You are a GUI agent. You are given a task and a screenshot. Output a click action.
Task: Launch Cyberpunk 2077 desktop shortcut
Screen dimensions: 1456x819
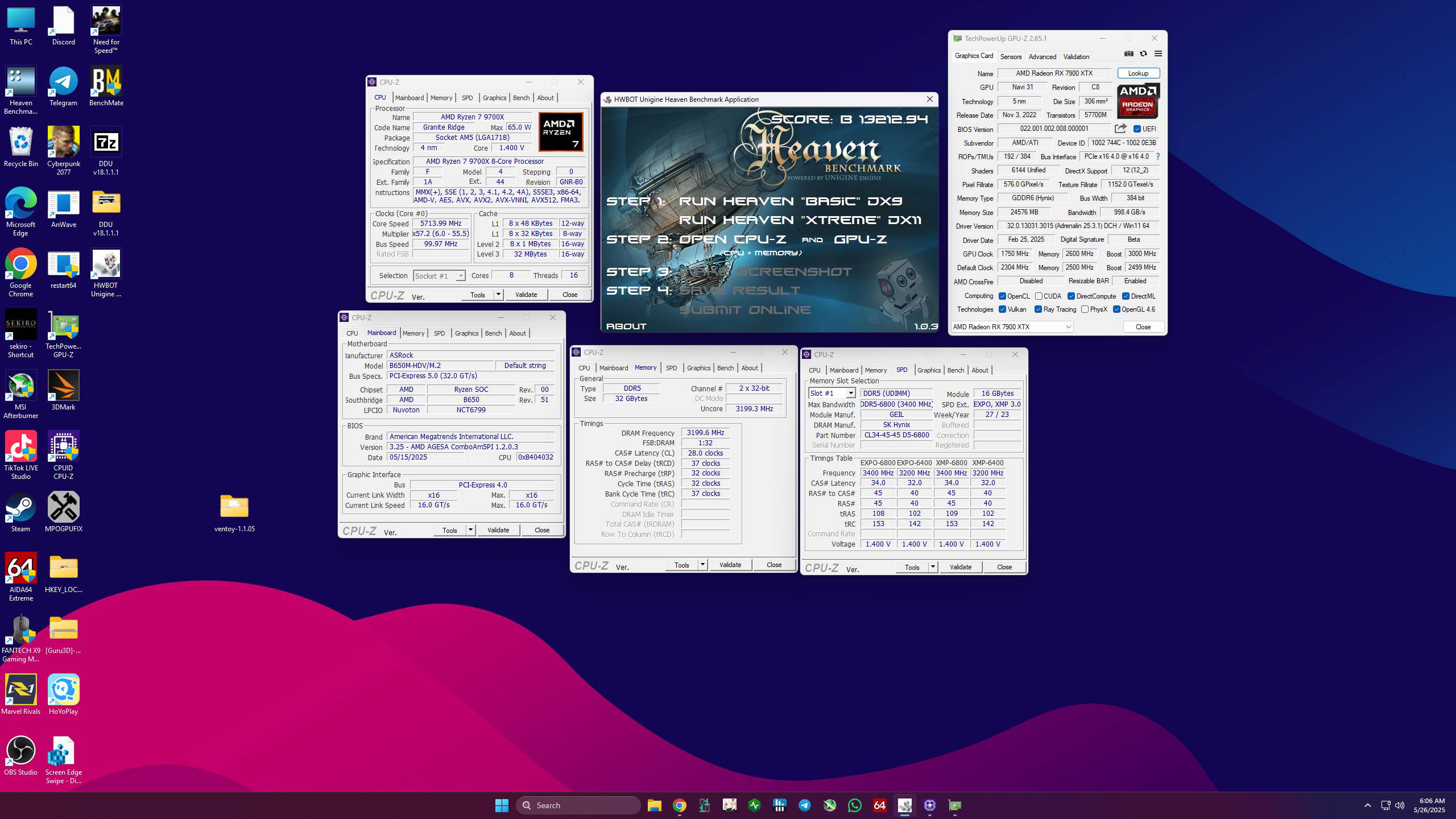(x=63, y=151)
